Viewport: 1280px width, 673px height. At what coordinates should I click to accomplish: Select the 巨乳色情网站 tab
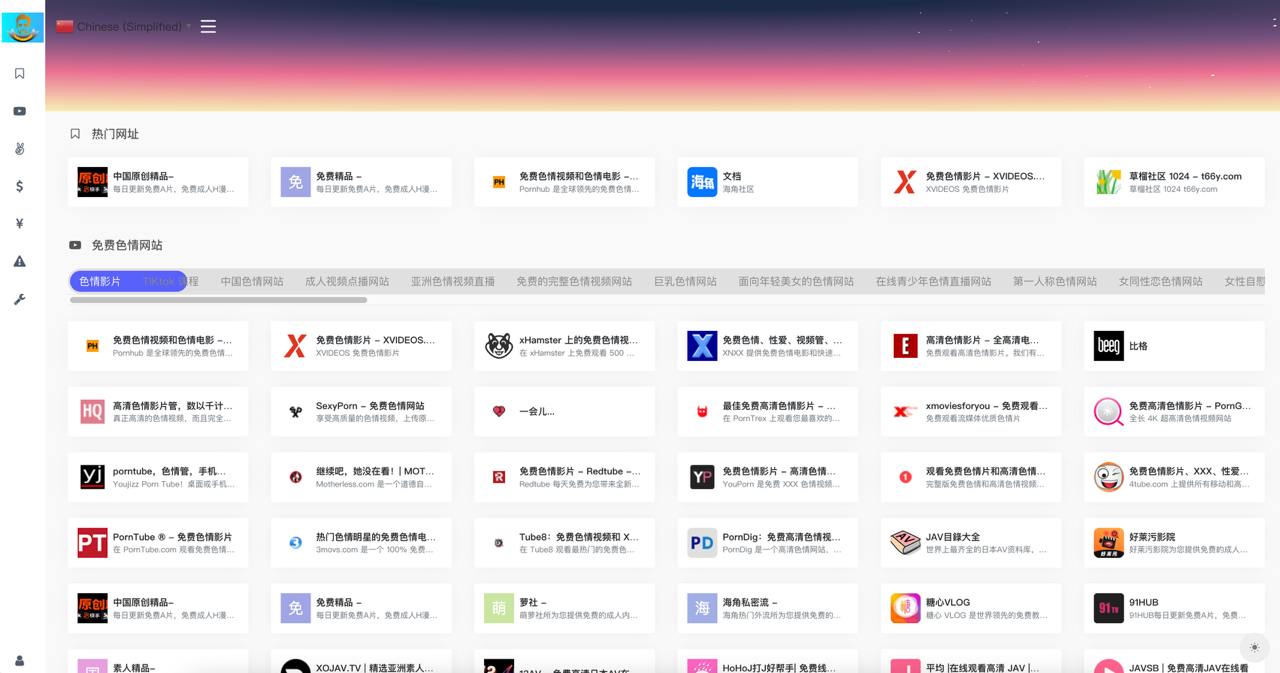685,281
